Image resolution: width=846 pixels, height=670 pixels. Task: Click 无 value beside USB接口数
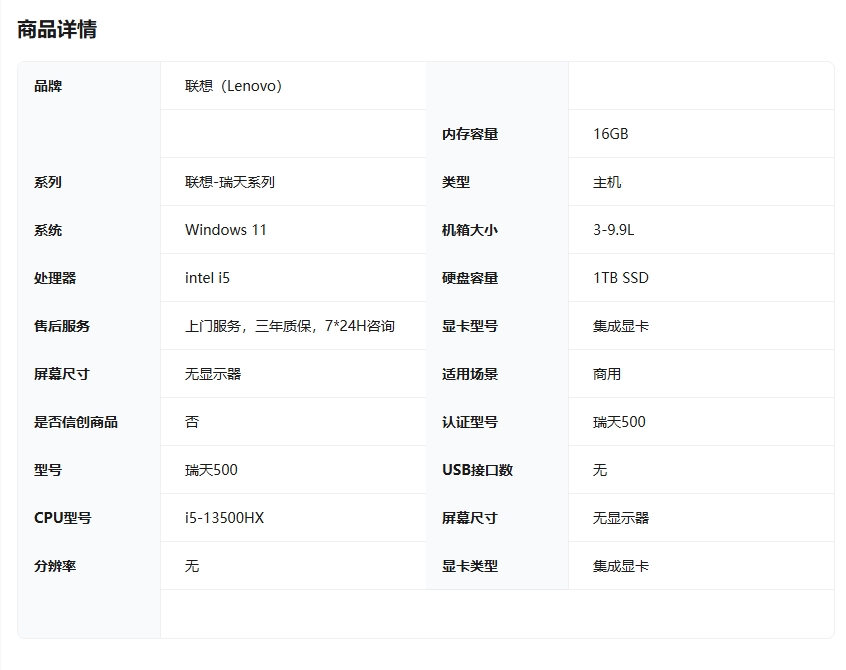tap(600, 470)
